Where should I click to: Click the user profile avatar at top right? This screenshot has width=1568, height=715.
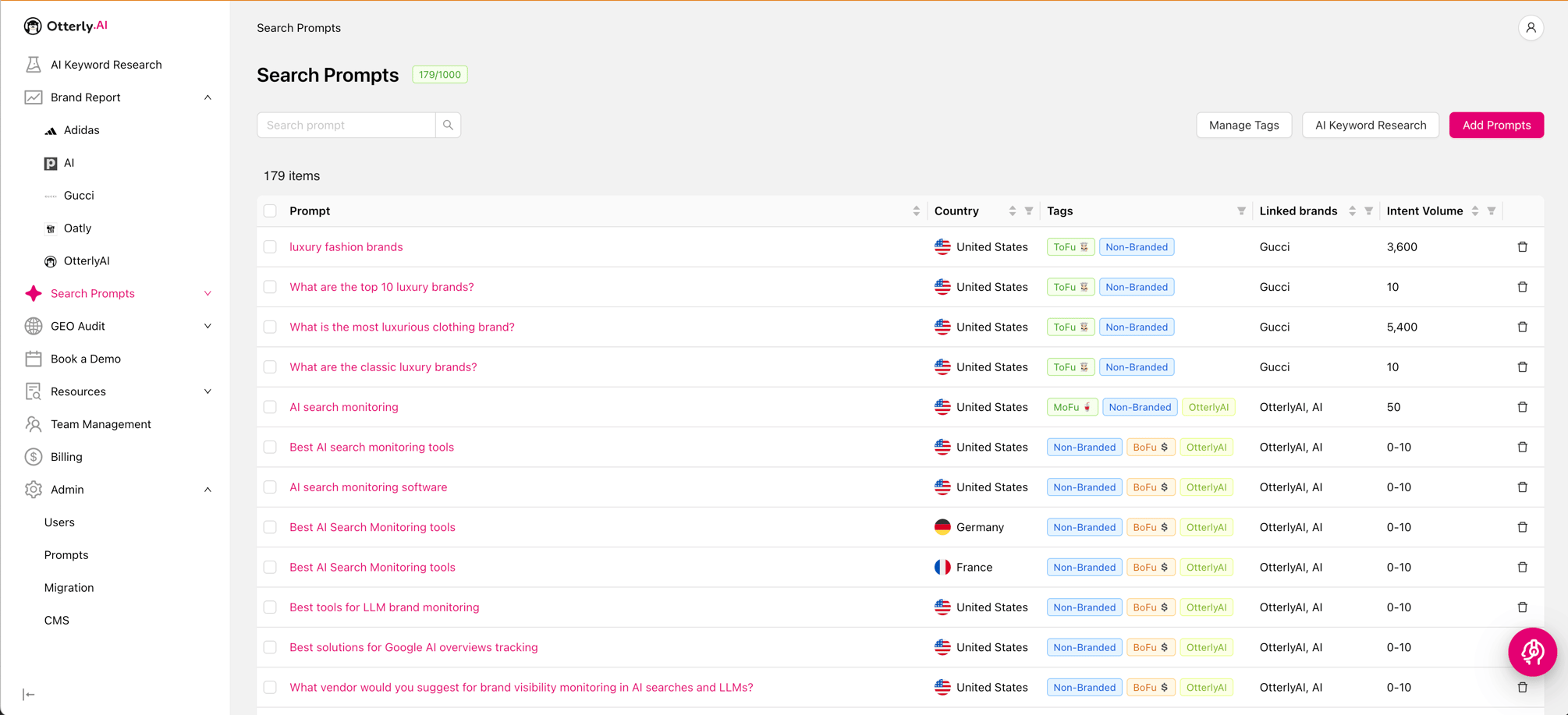pos(1531,28)
